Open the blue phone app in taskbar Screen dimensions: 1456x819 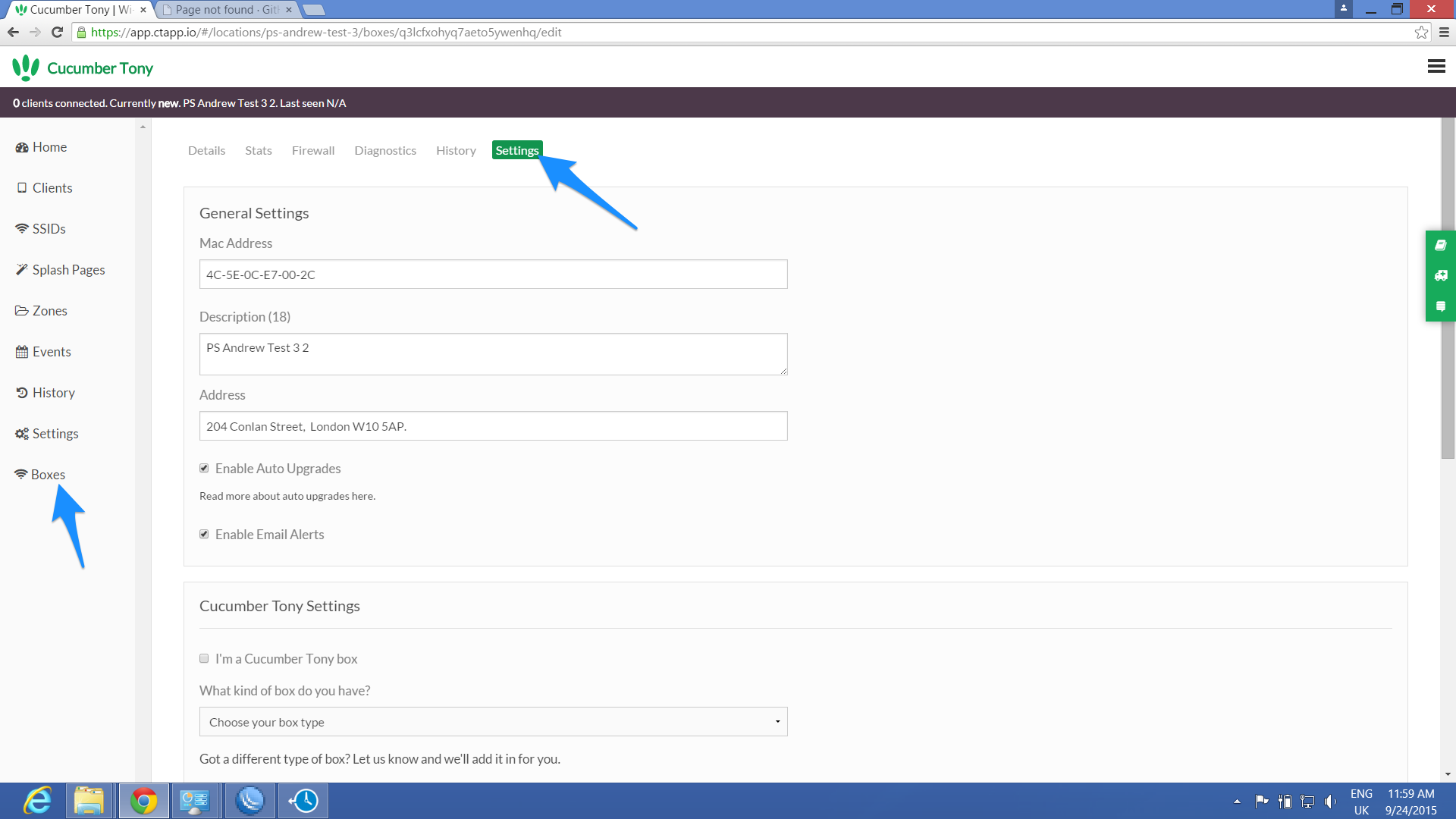click(249, 801)
